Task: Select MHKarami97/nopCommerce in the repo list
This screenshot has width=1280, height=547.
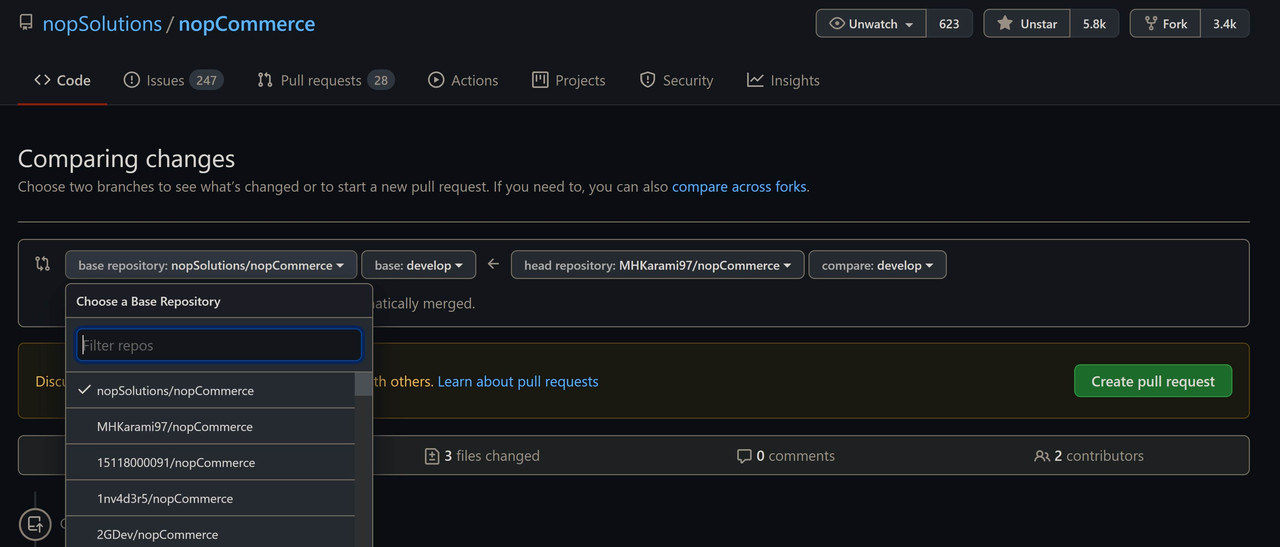Action: coord(210,426)
